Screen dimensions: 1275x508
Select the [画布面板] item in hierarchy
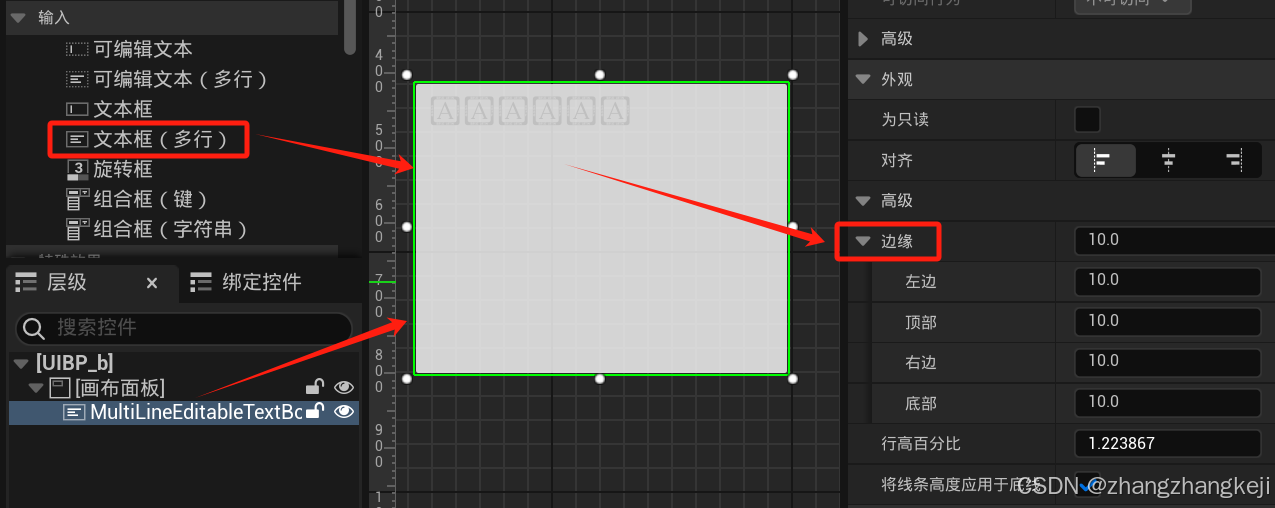120,387
